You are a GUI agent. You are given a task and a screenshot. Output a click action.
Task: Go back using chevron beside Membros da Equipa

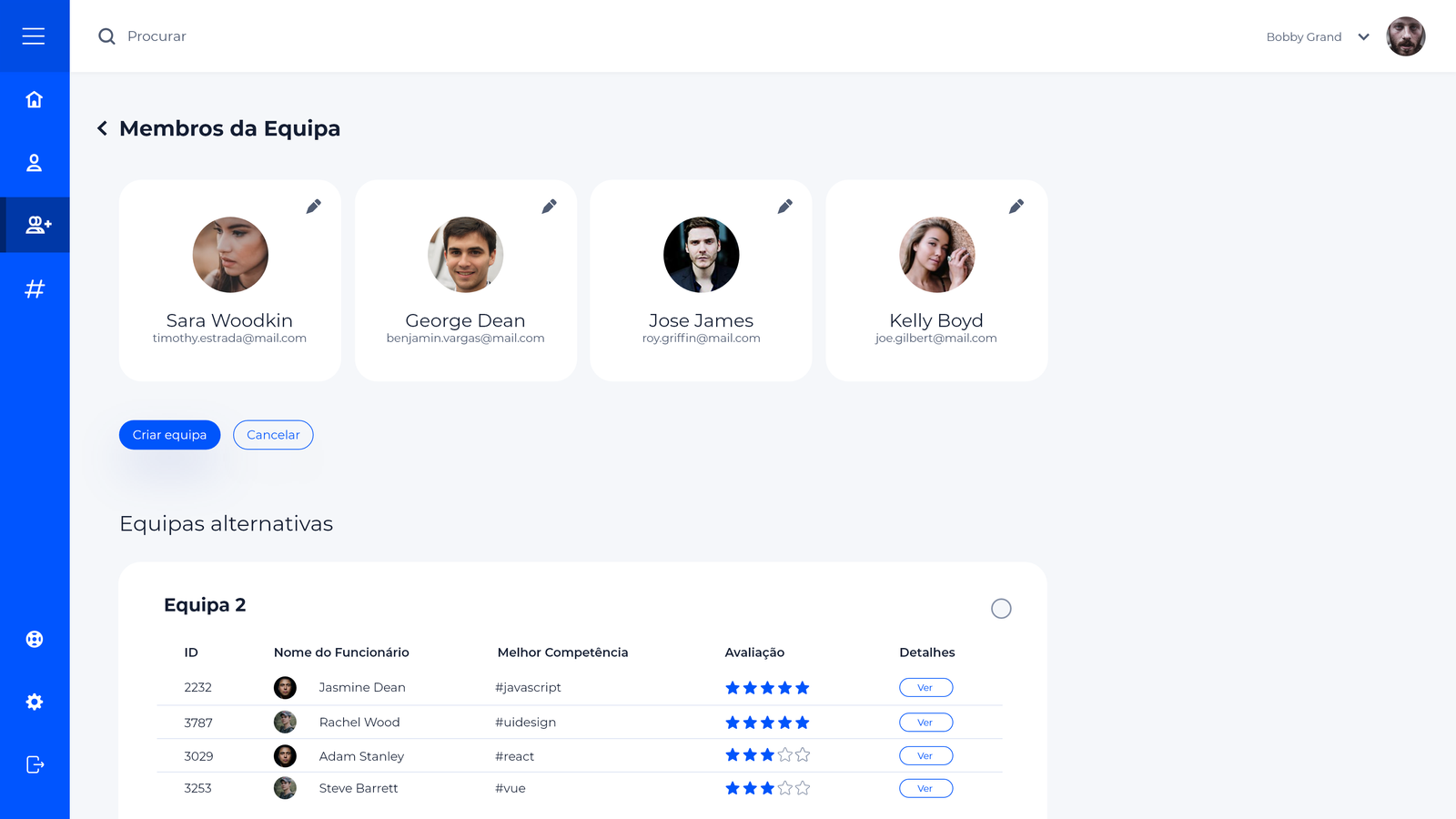103,128
